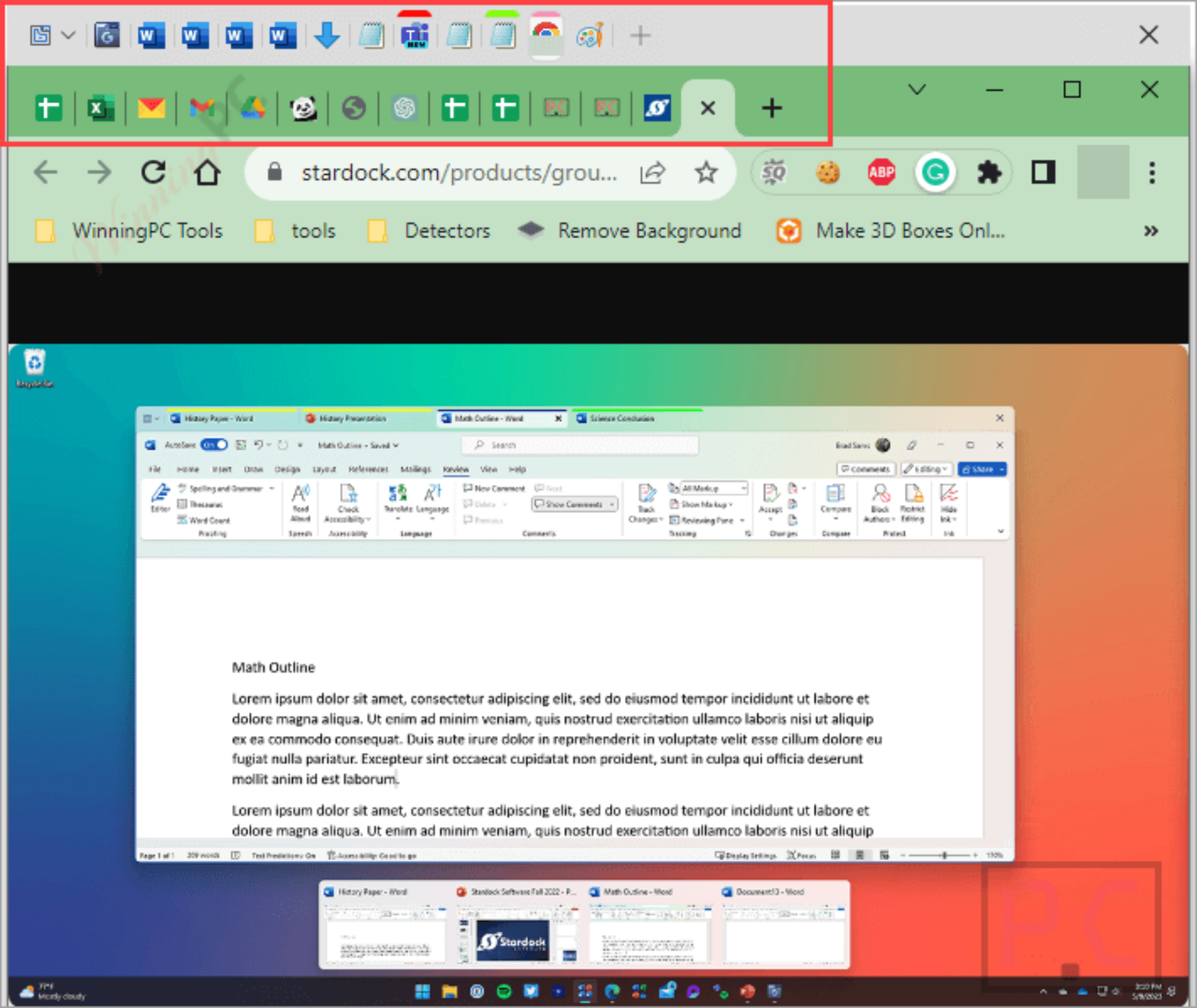Select the Microsoft Teams tab in Groupy bar
Image resolution: width=1197 pixels, height=1008 pixels.
(414, 36)
